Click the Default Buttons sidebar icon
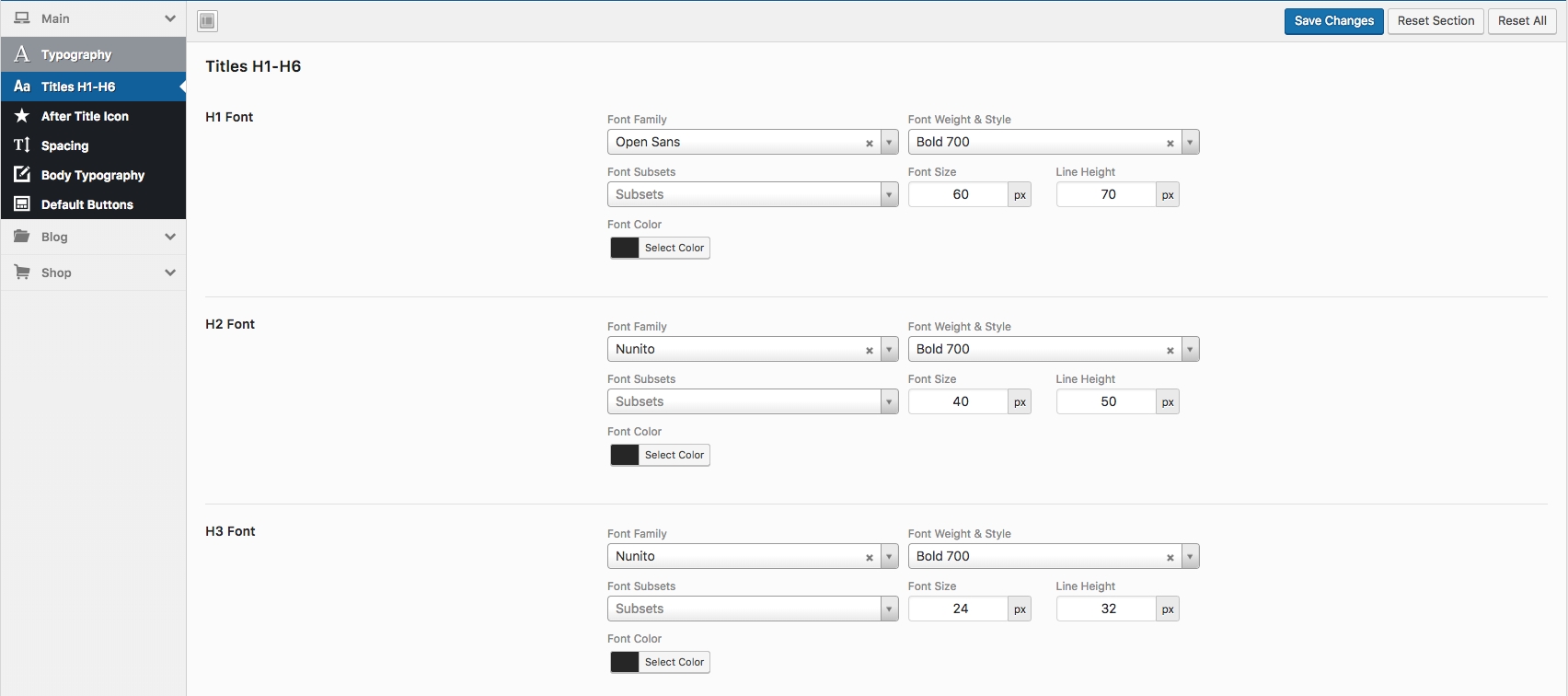This screenshot has height=696, width=1568. [x=22, y=204]
